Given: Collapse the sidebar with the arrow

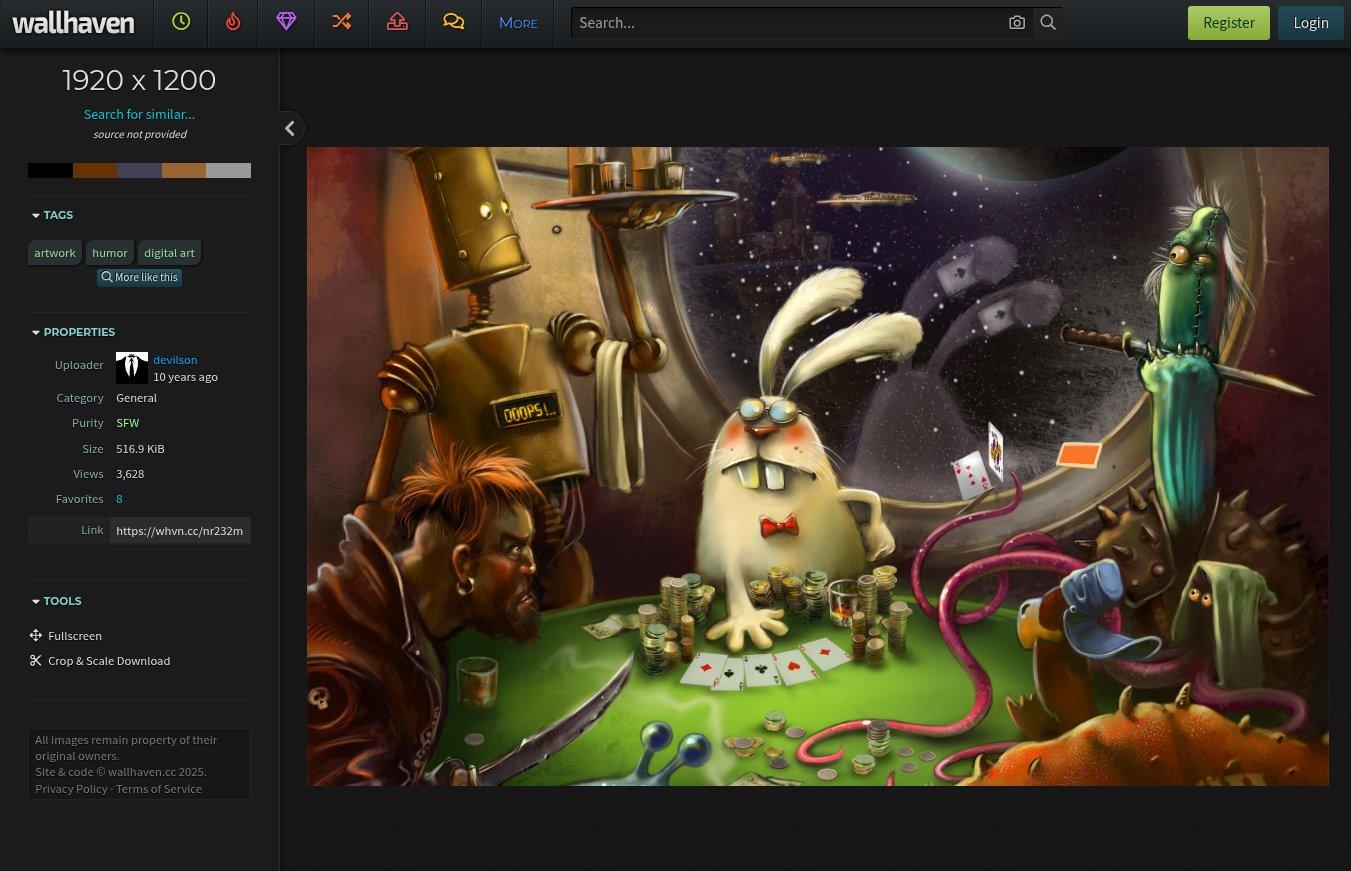Looking at the screenshot, I should tap(290, 128).
